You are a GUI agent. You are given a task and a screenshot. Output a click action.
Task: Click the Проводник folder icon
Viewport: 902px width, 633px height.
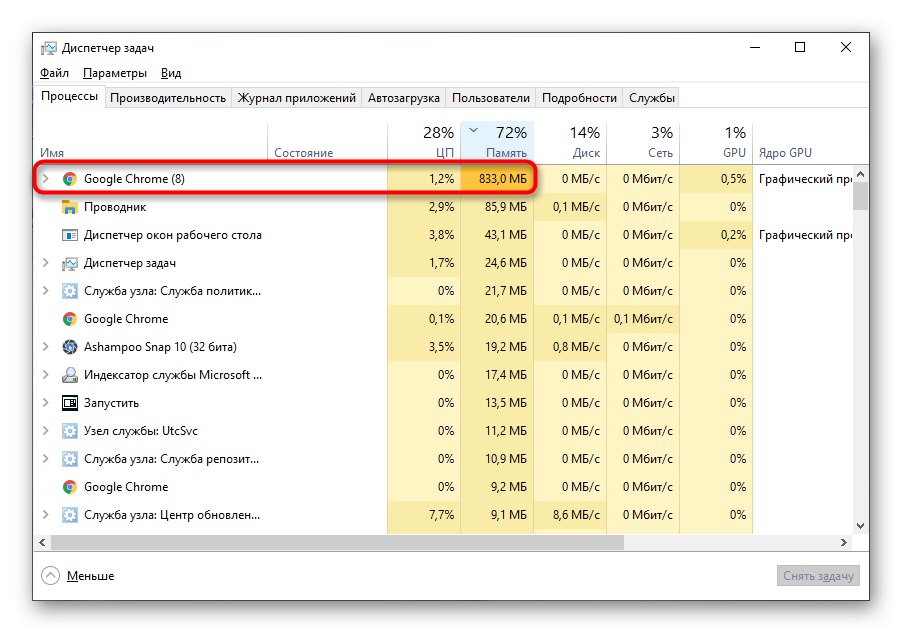(70, 207)
